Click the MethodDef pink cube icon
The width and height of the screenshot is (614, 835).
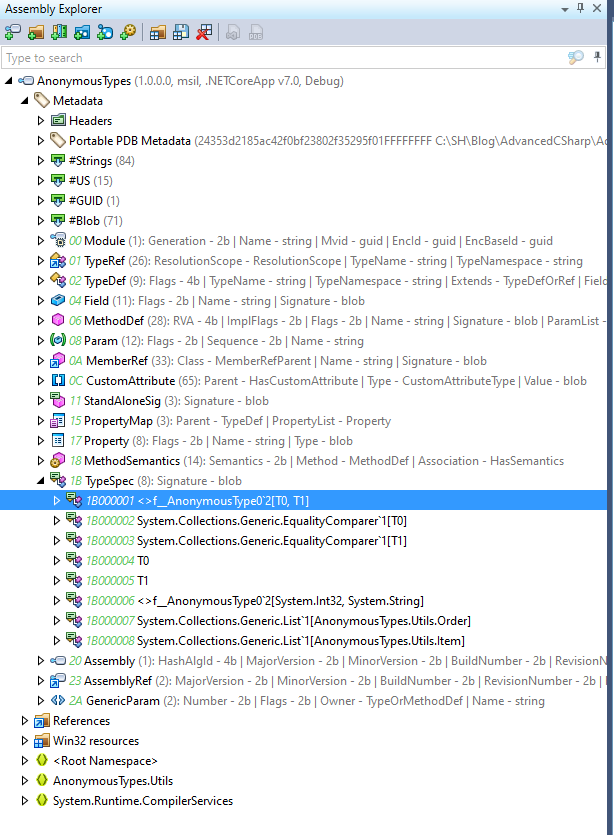click(58, 320)
